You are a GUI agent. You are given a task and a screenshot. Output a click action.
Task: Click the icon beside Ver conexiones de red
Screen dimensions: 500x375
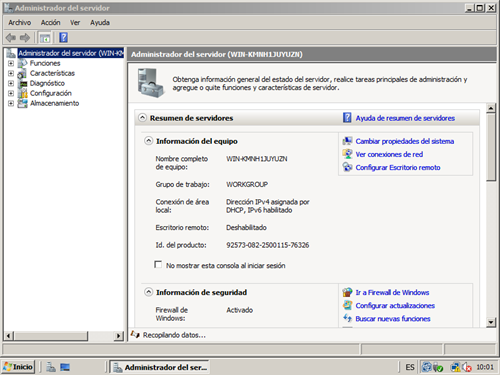[347, 154]
